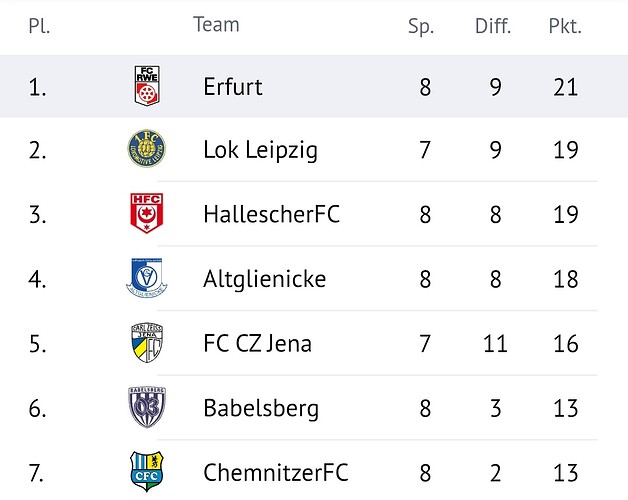The image size is (628, 500).
Task: Select the FC CZ Jena name
Action: [x=257, y=344]
